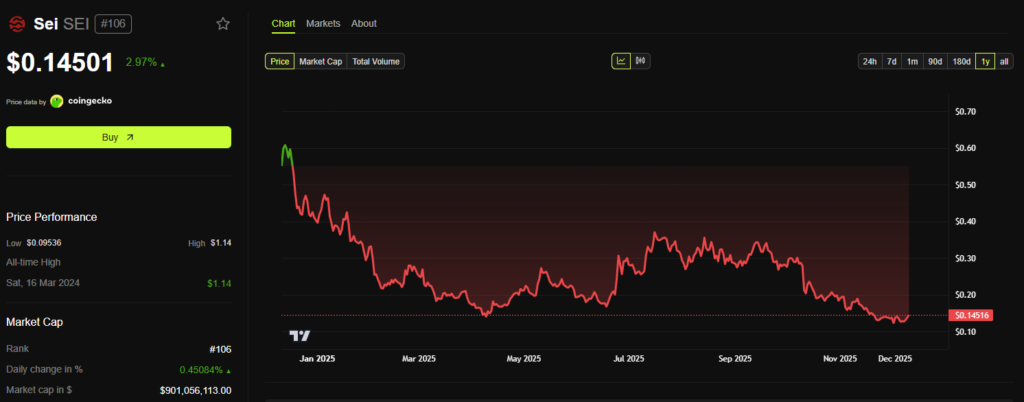The width and height of the screenshot is (1024, 402).
Task: Show the all-time price range
Action: click(1004, 61)
